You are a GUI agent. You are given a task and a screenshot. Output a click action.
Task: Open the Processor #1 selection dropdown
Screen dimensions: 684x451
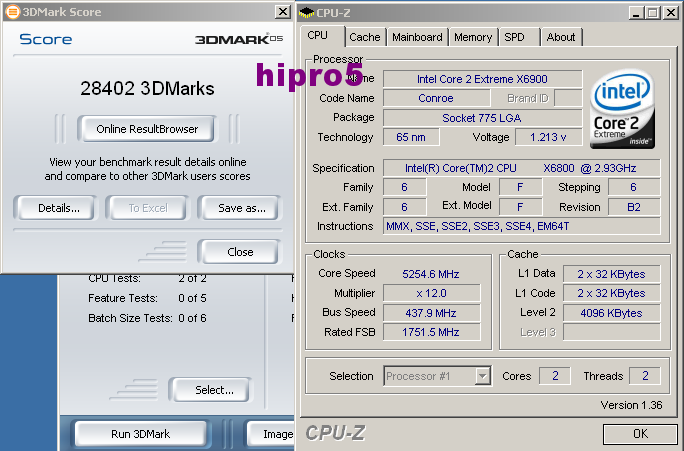pos(482,376)
